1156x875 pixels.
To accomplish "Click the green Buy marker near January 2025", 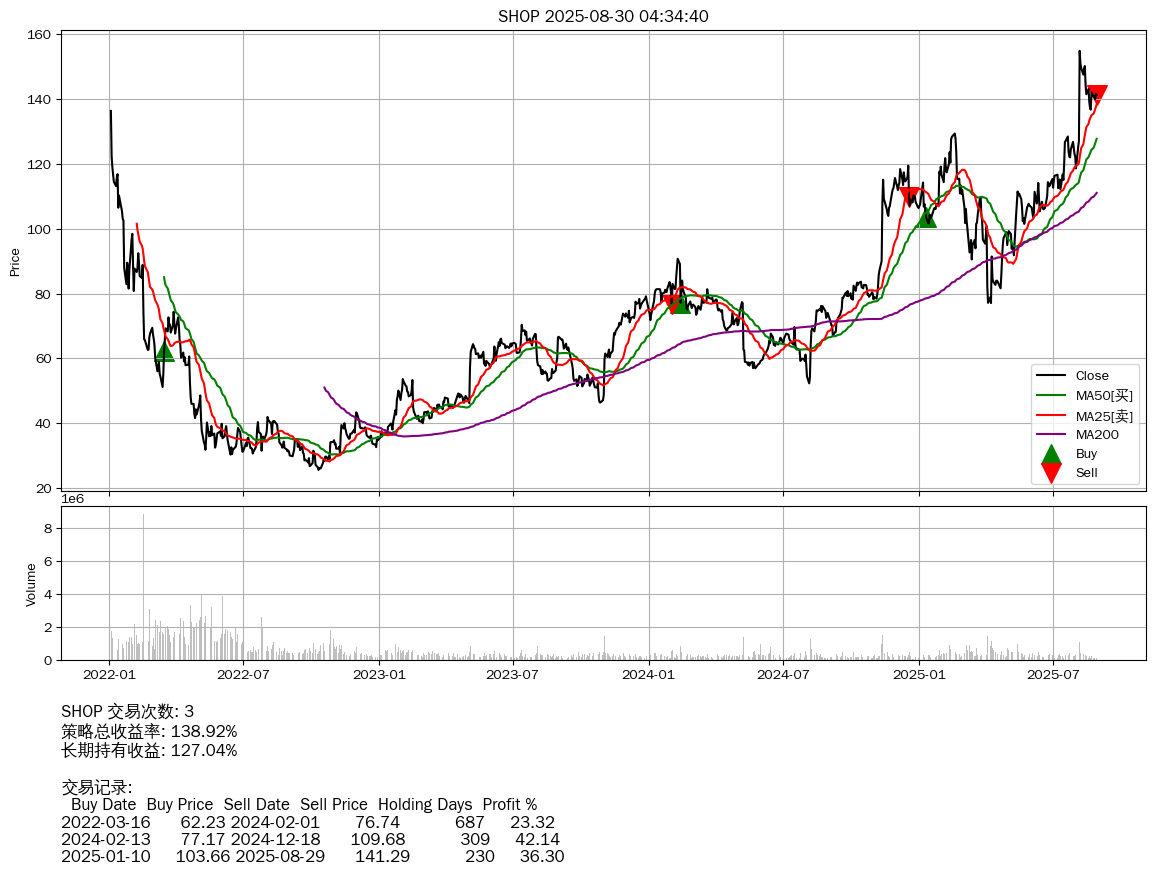I will pyautogui.click(x=927, y=216).
